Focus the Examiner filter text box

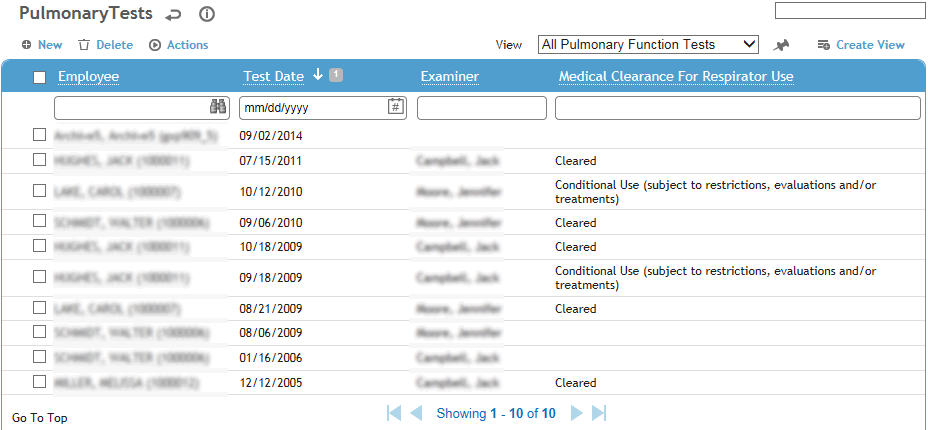point(482,108)
